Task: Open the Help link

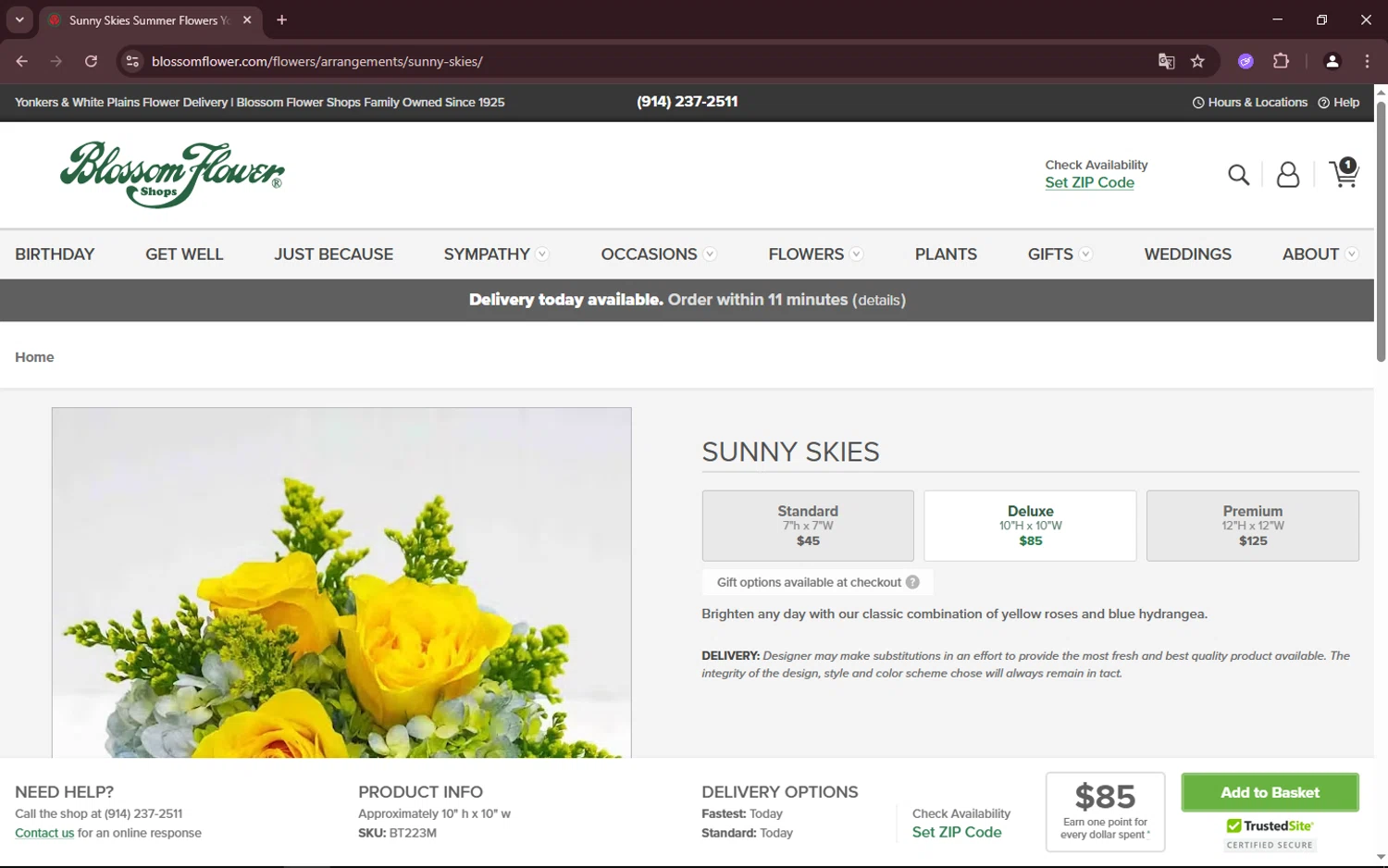Action: (1338, 102)
